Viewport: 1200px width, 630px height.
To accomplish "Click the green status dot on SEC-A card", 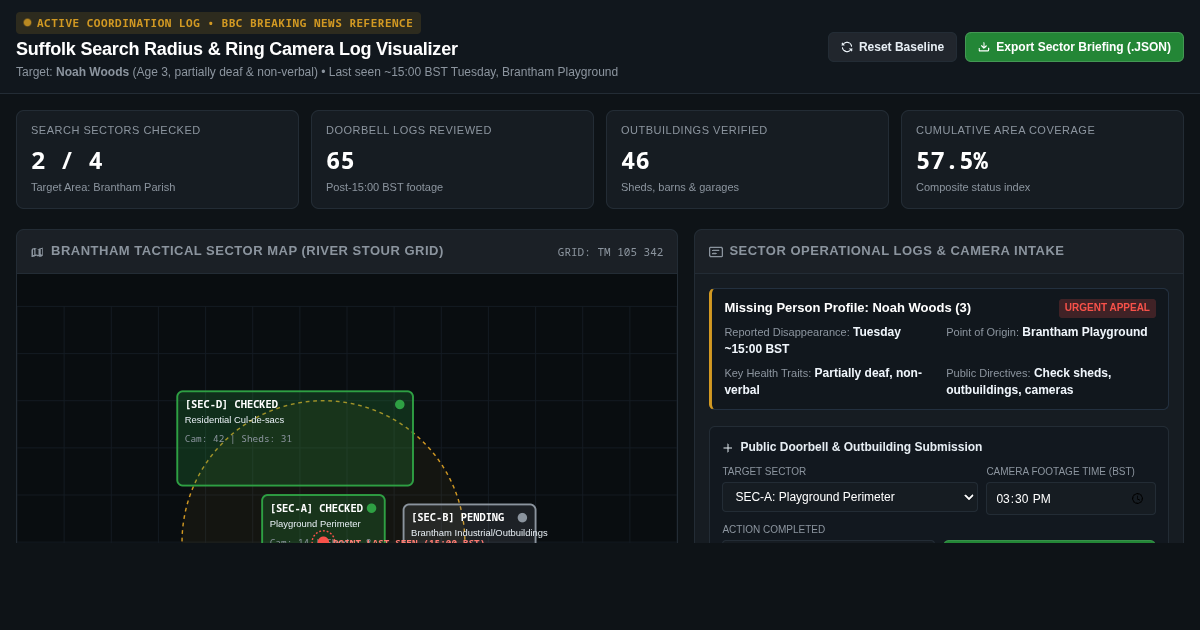I will tap(372, 508).
